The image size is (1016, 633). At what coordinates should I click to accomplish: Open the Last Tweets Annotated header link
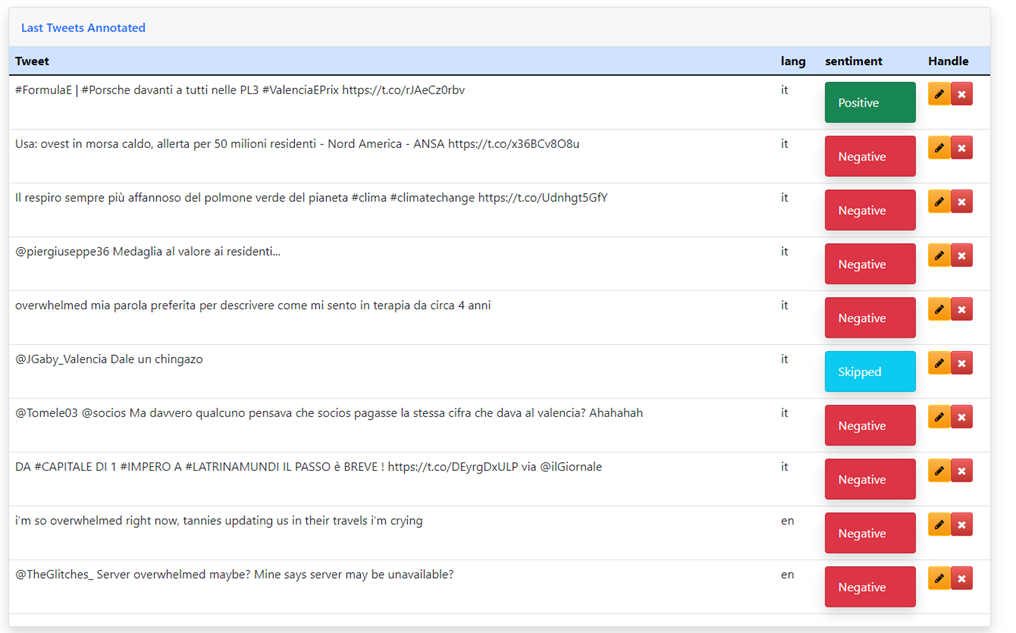tap(83, 28)
